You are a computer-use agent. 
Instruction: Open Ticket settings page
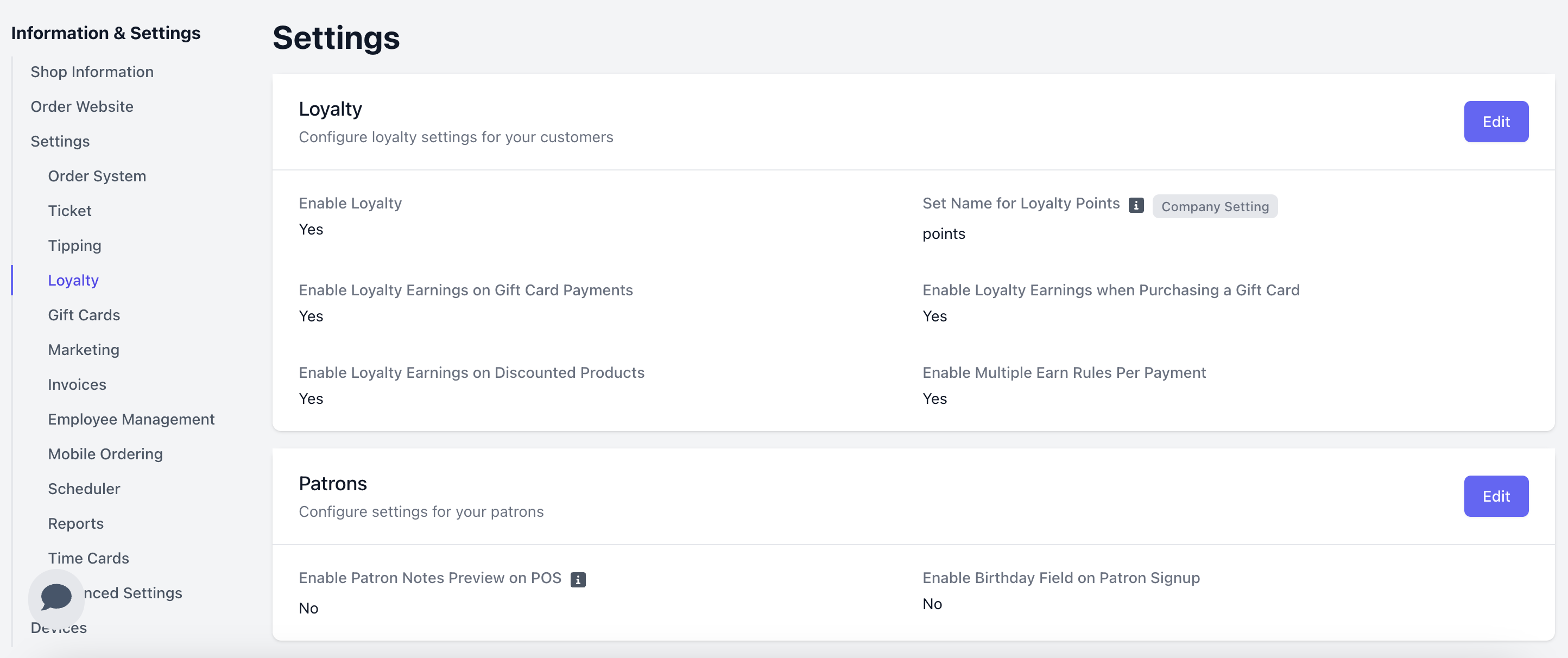69,211
